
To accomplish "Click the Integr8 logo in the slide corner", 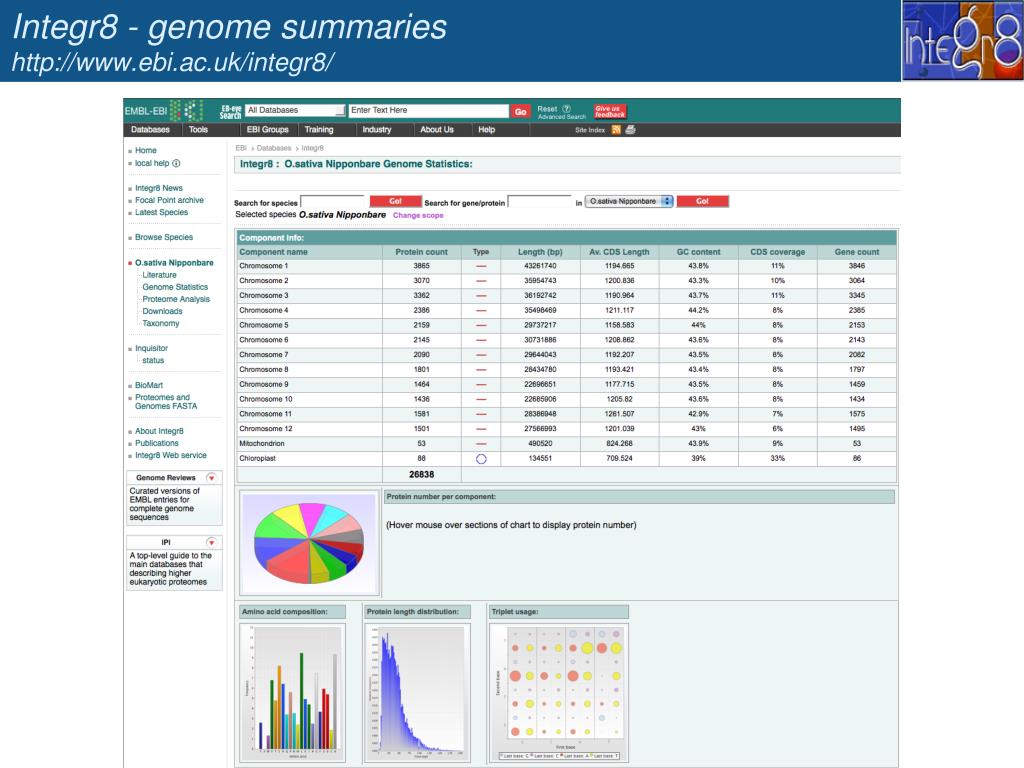I will [962, 40].
